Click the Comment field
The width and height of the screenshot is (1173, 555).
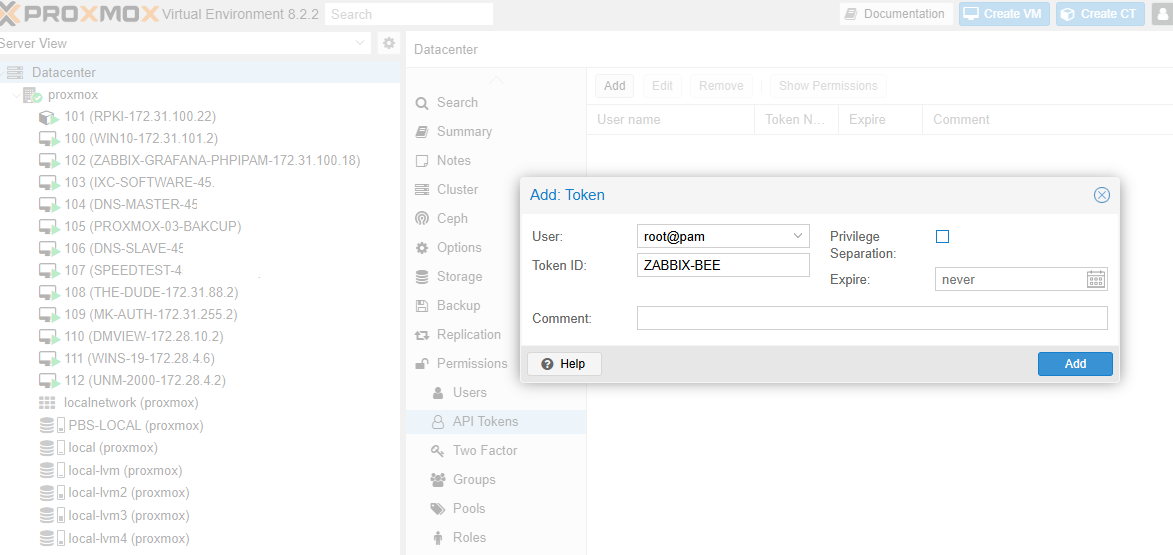[872, 318]
